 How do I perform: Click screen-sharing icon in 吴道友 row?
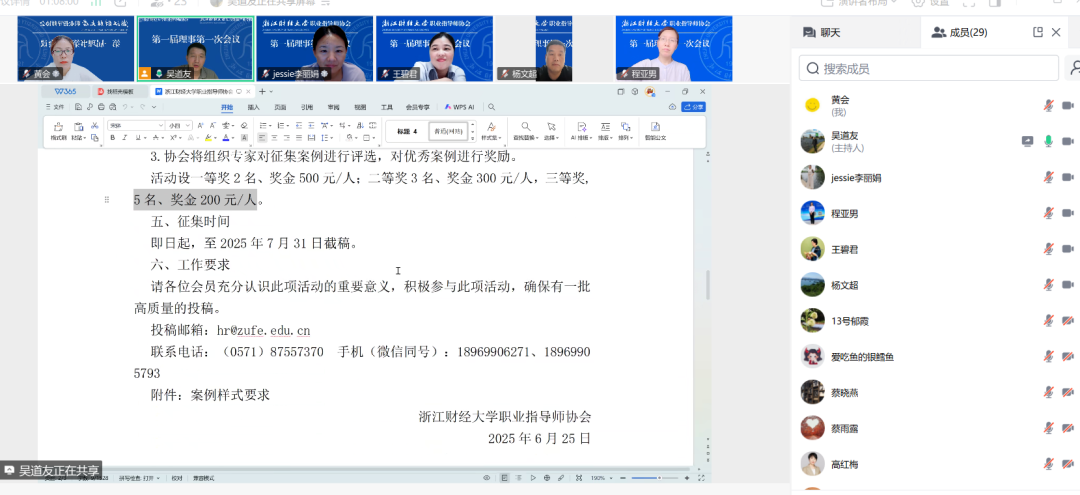pyautogui.click(x=1028, y=141)
